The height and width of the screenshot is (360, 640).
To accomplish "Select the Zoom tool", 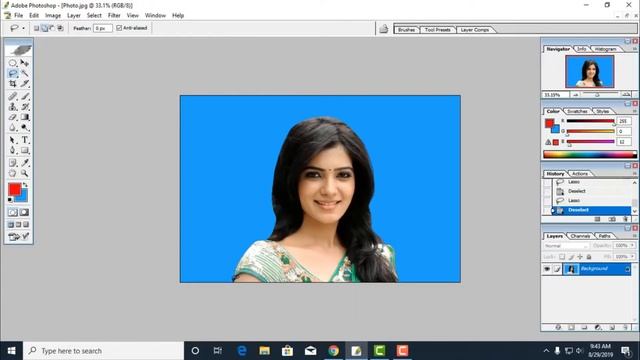I will tap(25, 173).
